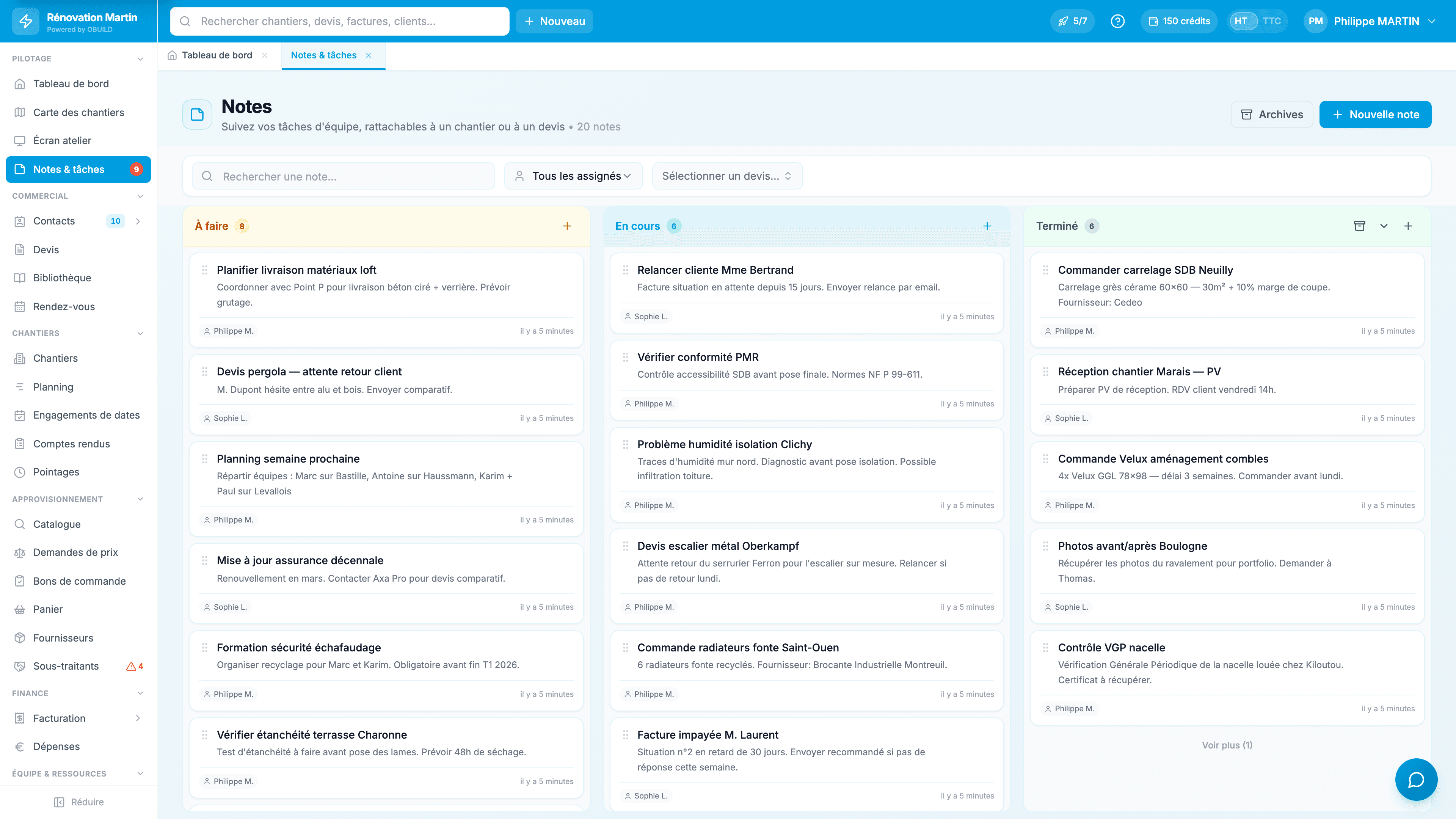Focus the Rechercher une note field
Viewport: 1456px width, 819px height.
(344, 176)
